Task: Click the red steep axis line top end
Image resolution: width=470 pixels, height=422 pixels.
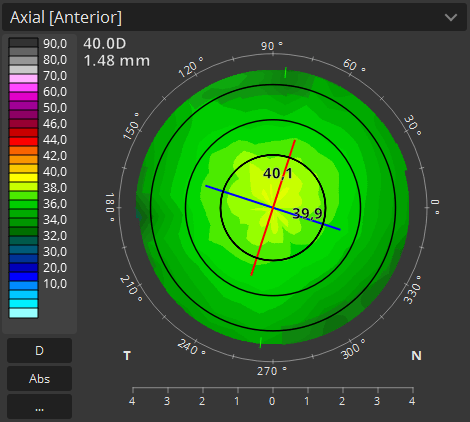Action: (x=295, y=141)
